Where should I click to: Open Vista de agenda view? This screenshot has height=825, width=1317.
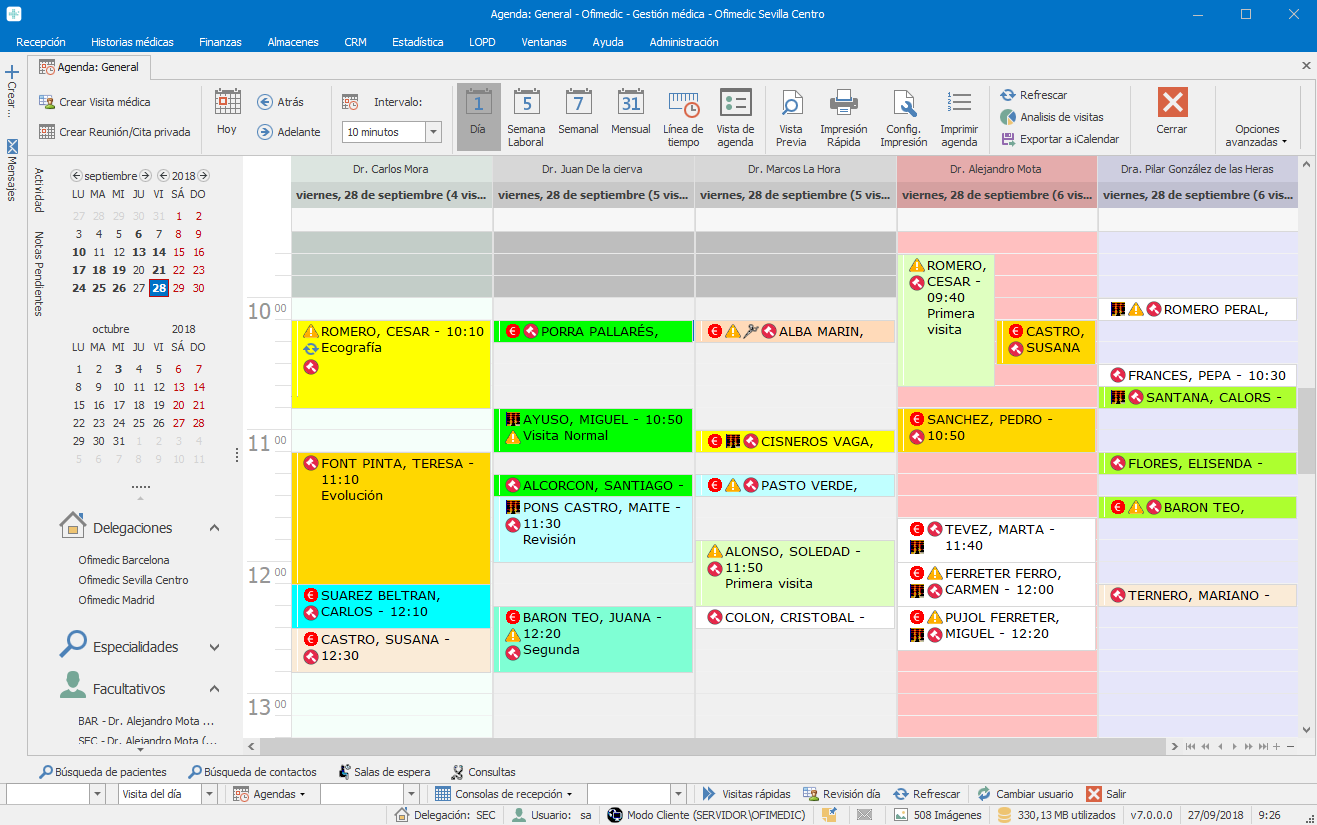coord(735,103)
